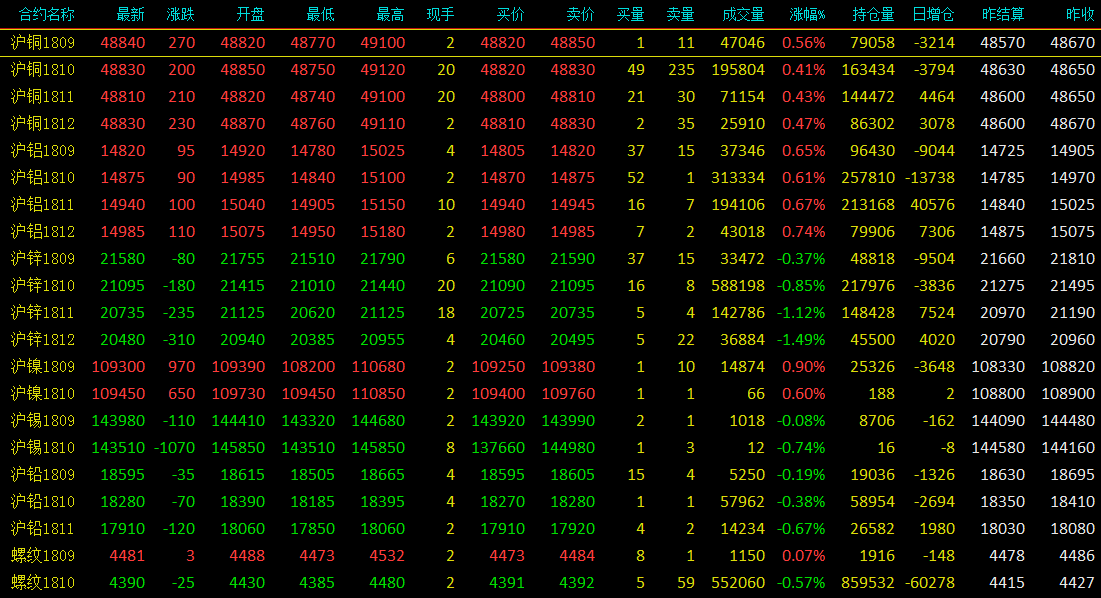
Task: Select the 沪铜1811 contract name
Action: [43, 97]
